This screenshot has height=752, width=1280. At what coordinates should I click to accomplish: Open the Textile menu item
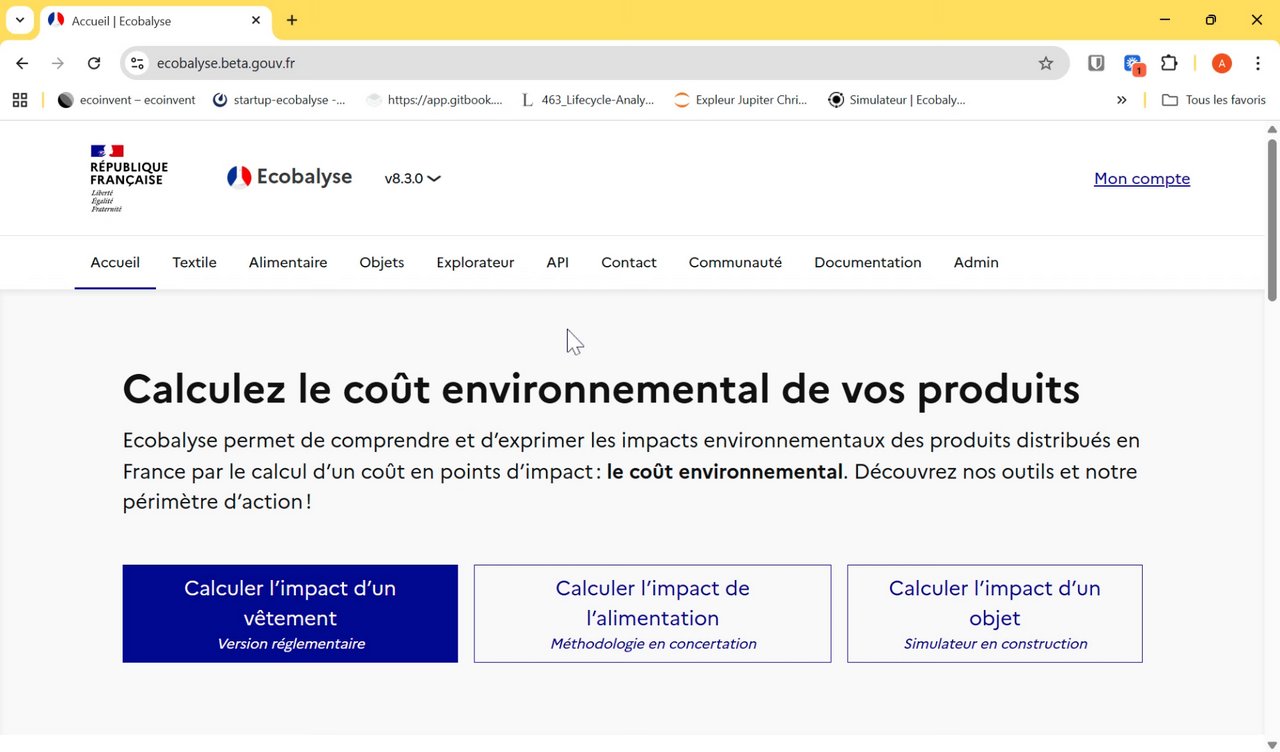pos(194,262)
